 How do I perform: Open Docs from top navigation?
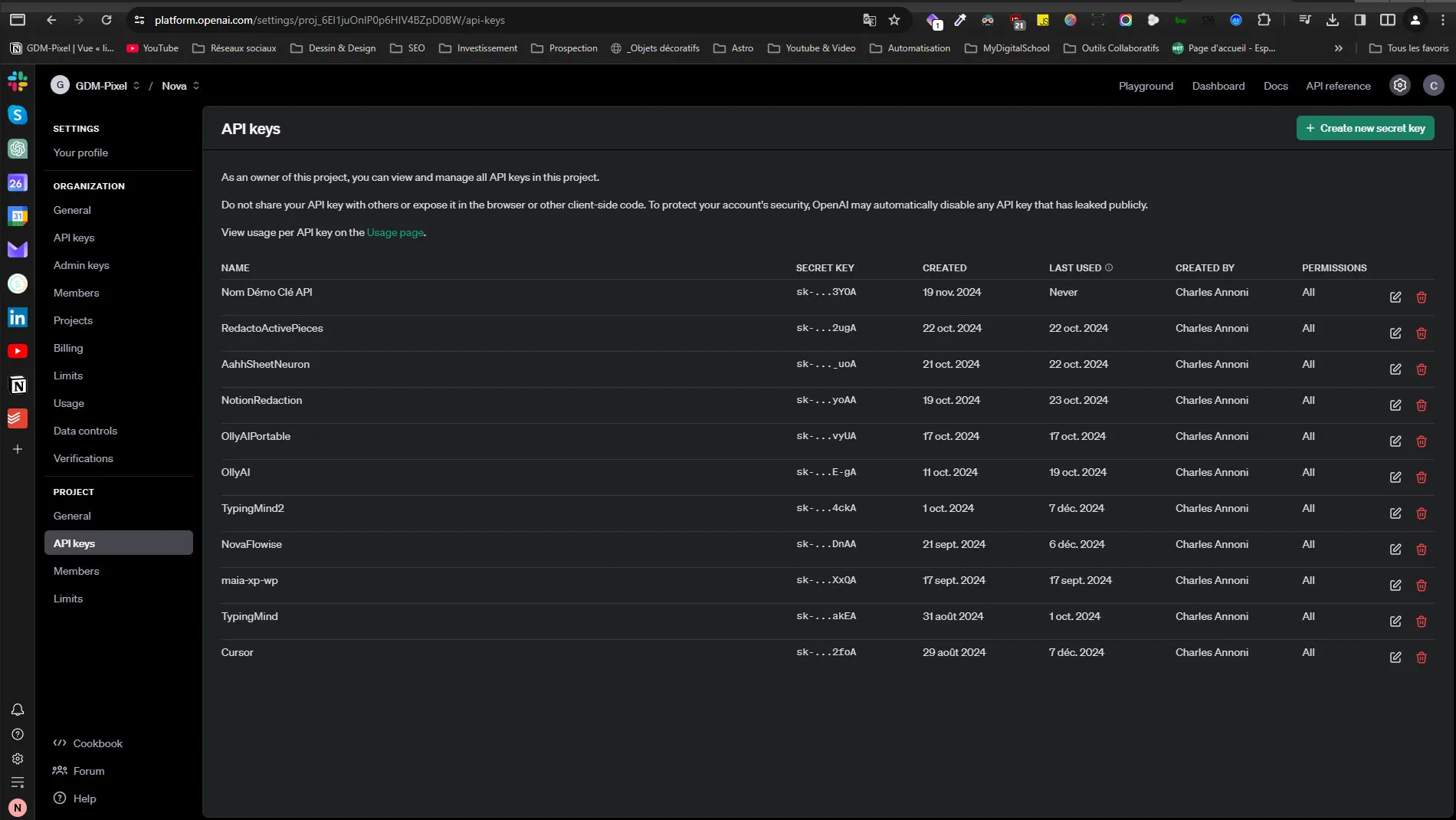pyautogui.click(x=1275, y=86)
